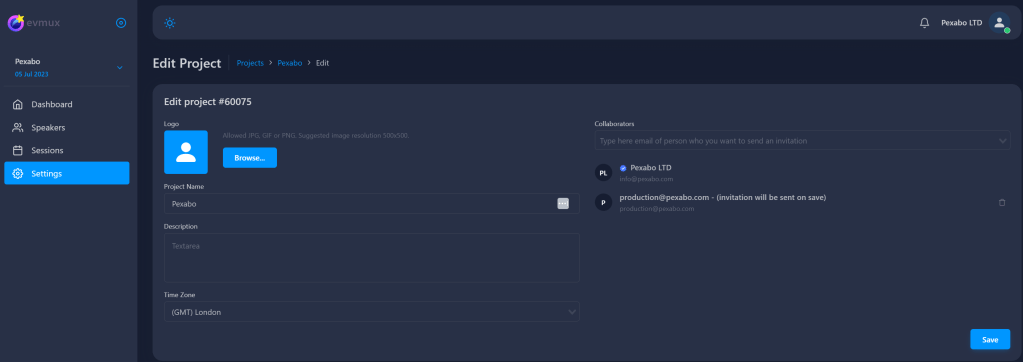Focus the Project Name input field
The height and width of the screenshot is (362, 1023).
pyautogui.click(x=371, y=204)
